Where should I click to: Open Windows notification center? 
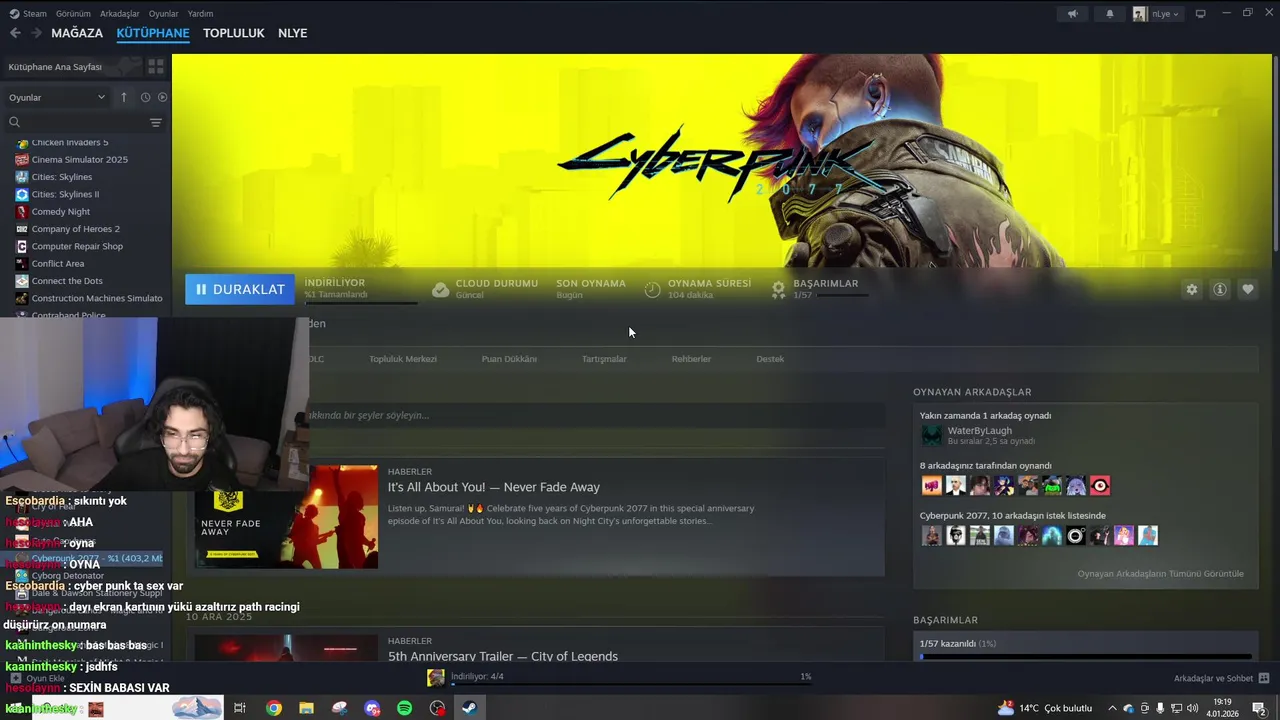tap(1259, 708)
